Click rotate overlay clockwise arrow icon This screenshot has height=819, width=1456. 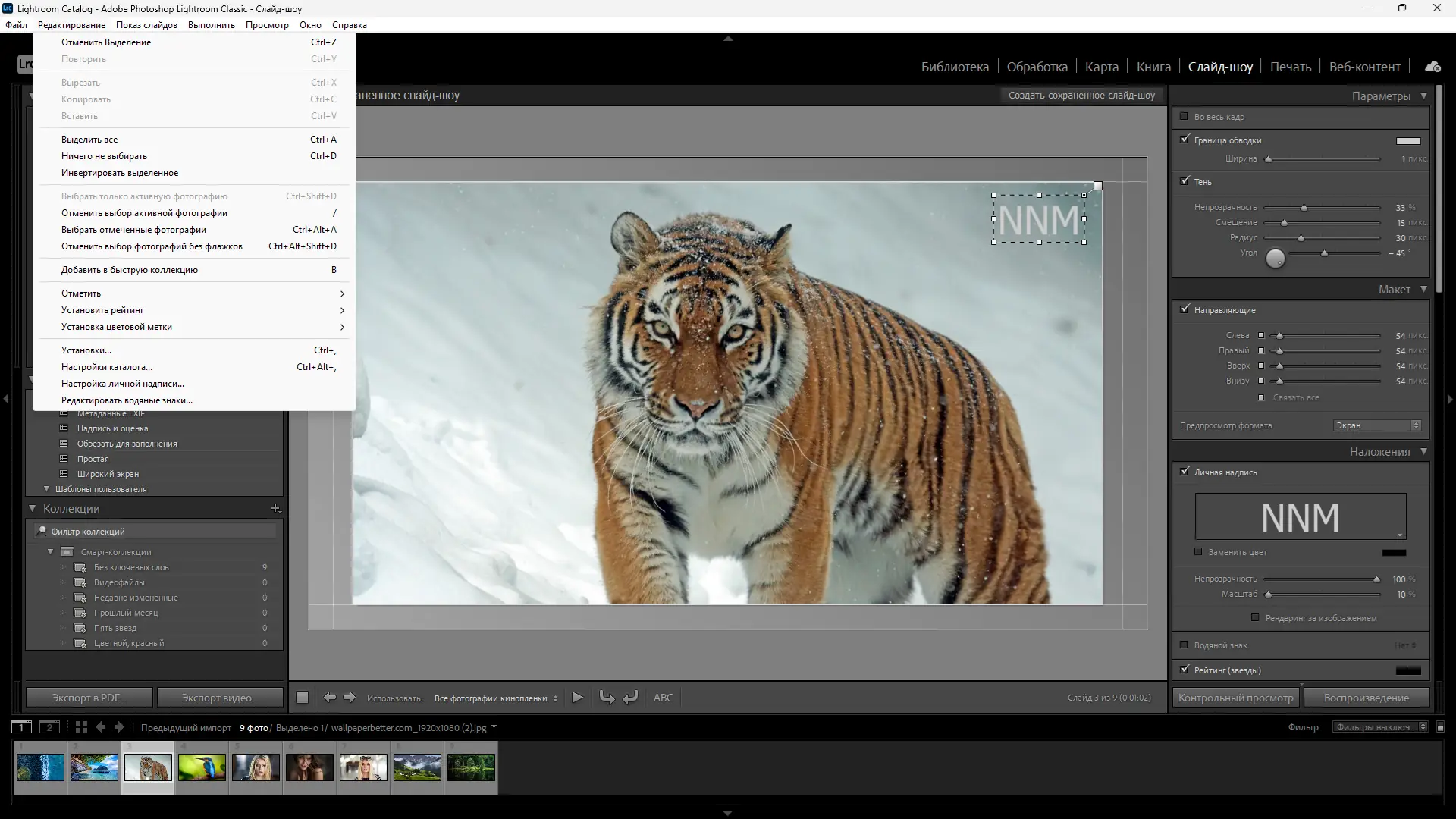630,698
